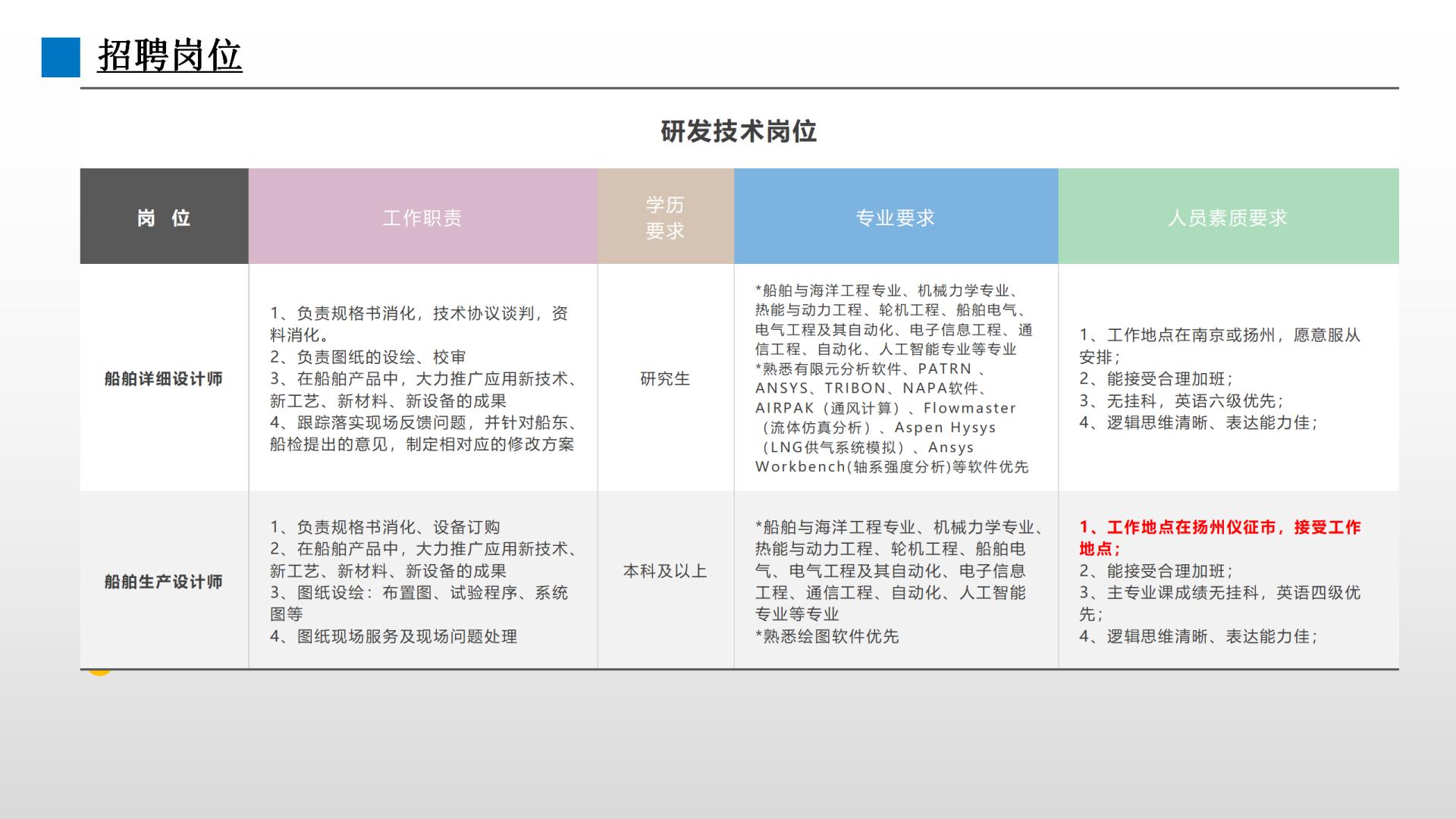Image resolution: width=1456 pixels, height=819 pixels.
Task: Select the 学历要求 beige header cell
Action: [665, 217]
